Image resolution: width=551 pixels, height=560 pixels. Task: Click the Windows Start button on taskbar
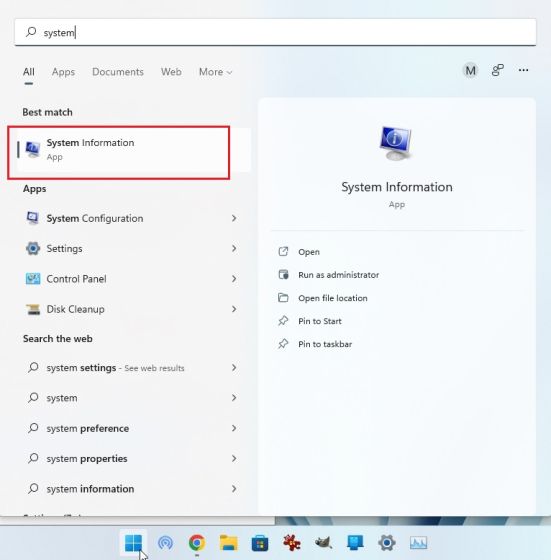(134, 543)
